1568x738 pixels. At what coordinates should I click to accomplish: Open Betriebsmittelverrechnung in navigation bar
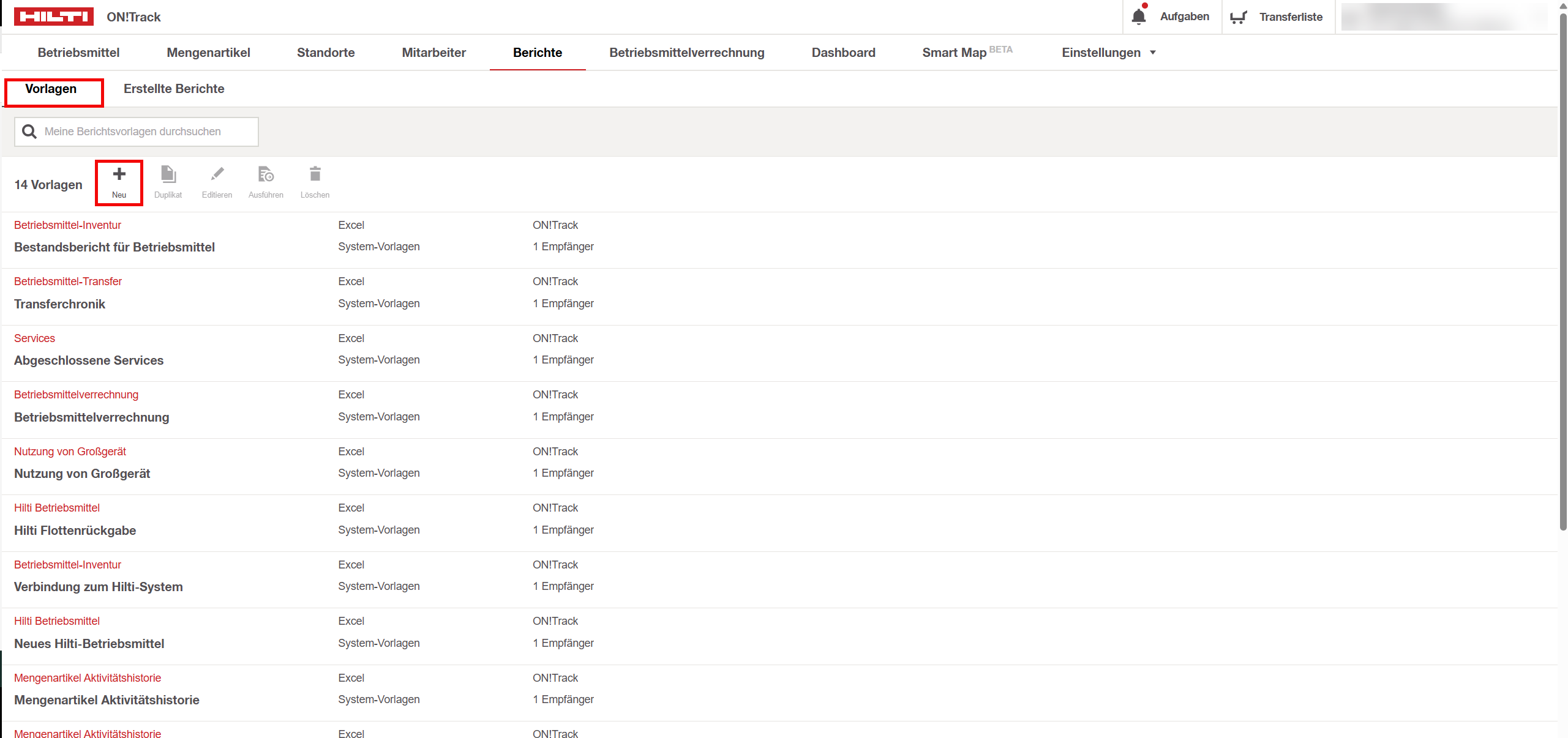tap(687, 53)
